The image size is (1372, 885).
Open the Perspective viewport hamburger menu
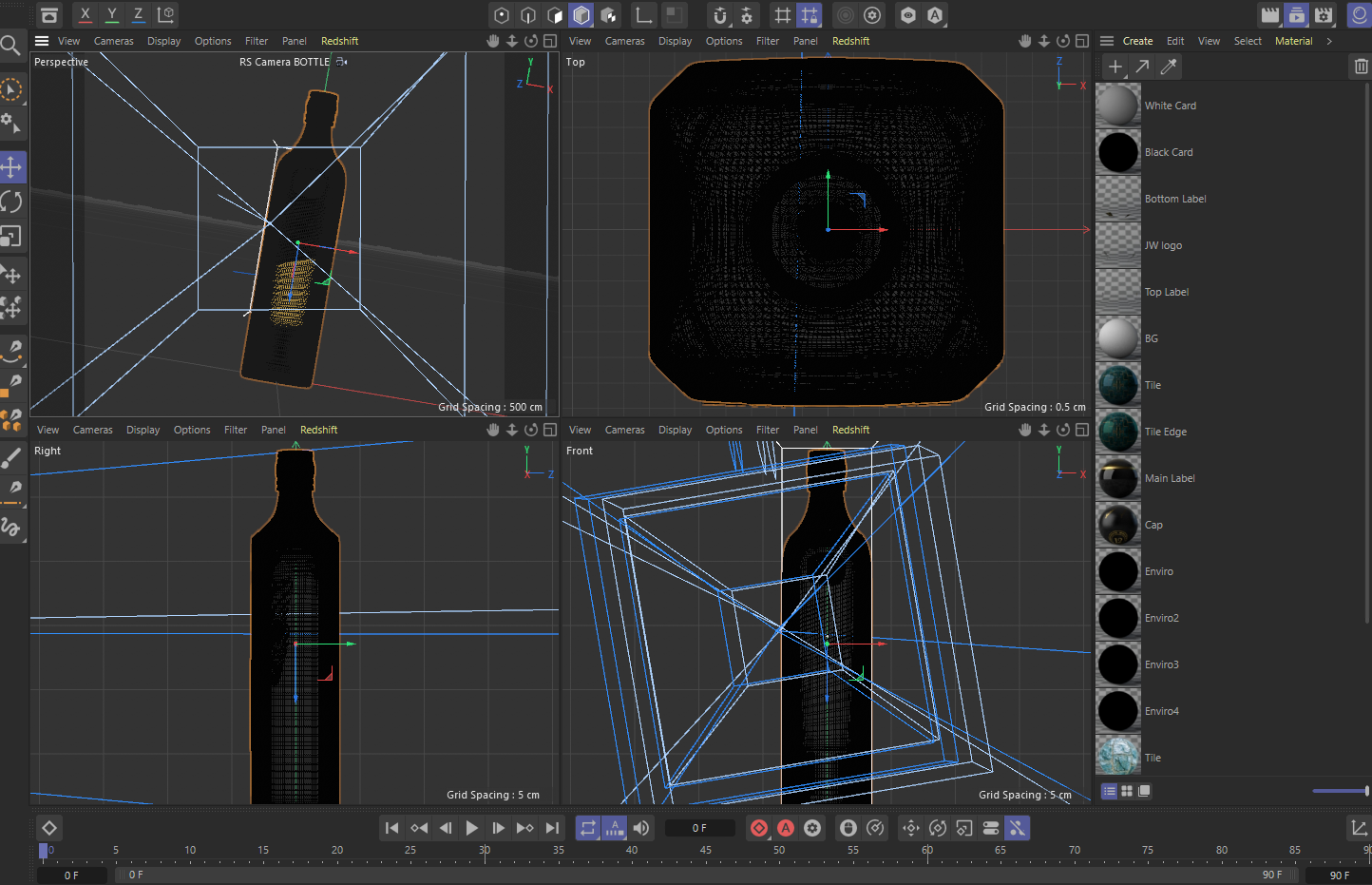pyautogui.click(x=42, y=41)
